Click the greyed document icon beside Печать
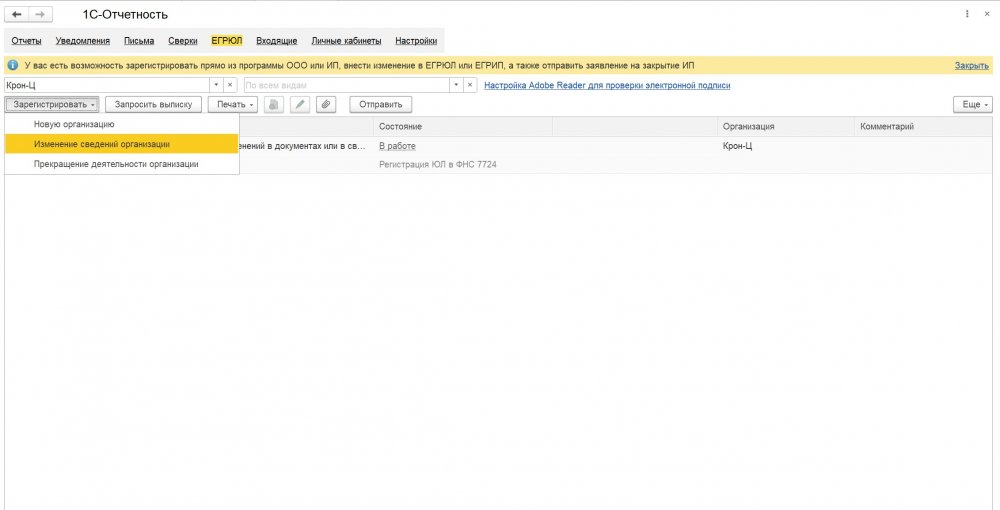The height and width of the screenshot is (510, 1000). tap(273, 104)
